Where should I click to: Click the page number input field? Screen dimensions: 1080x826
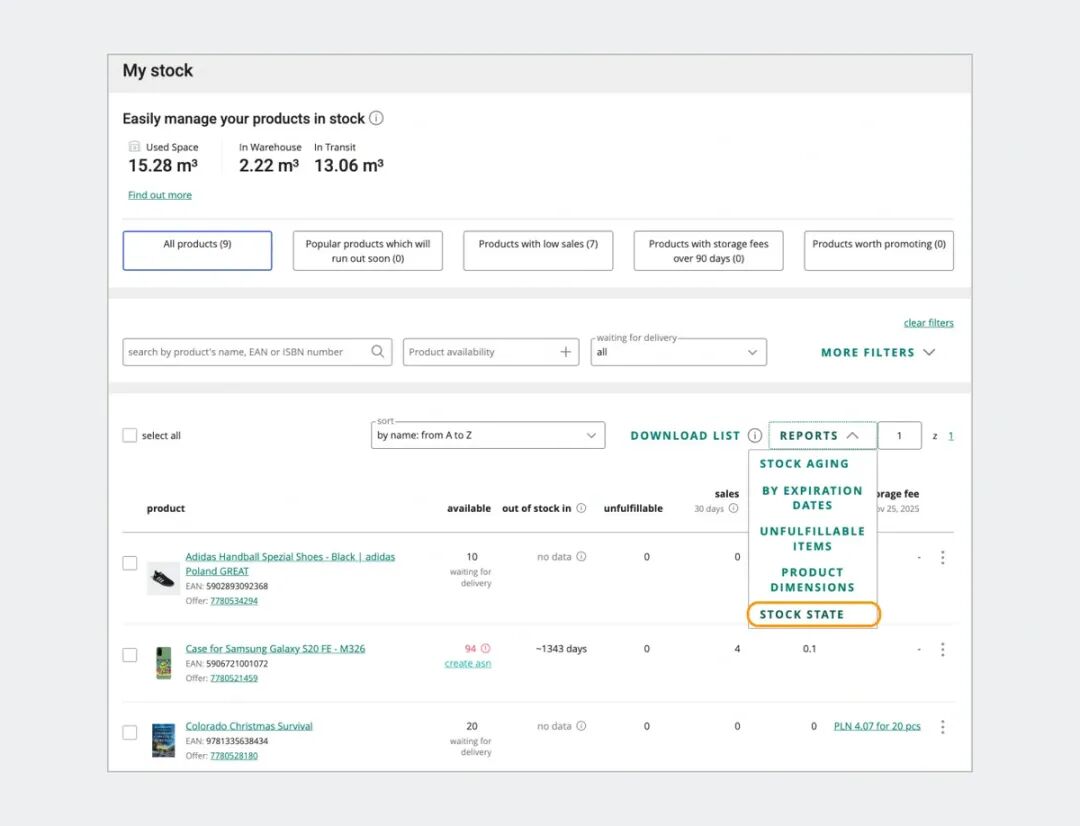(x=899, y=436)
